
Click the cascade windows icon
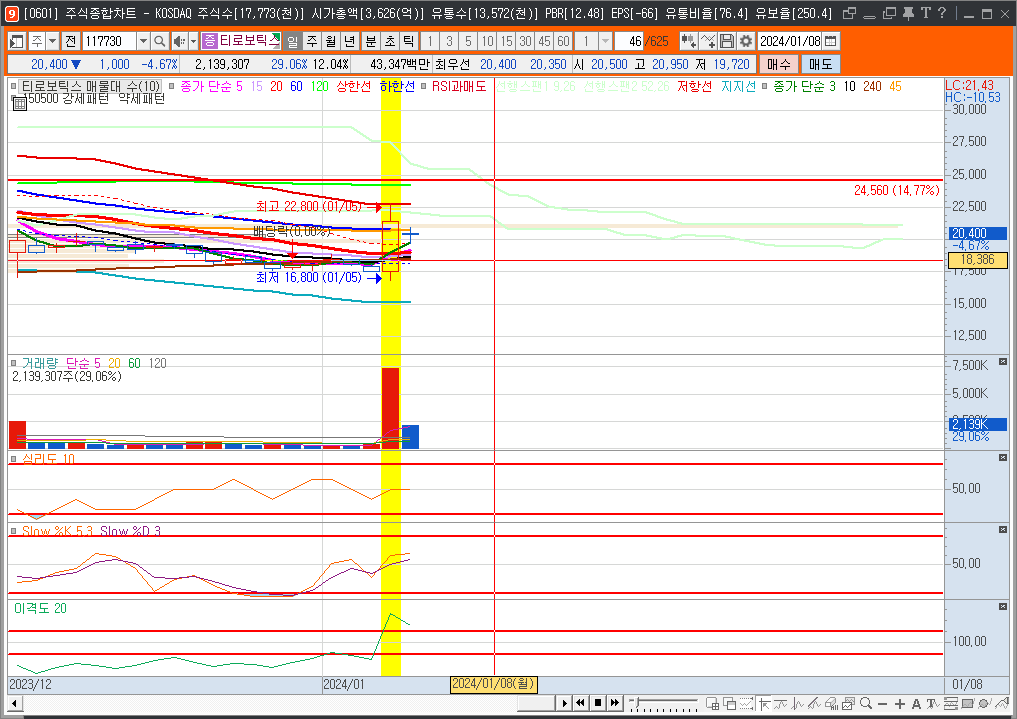pos(730,703)
